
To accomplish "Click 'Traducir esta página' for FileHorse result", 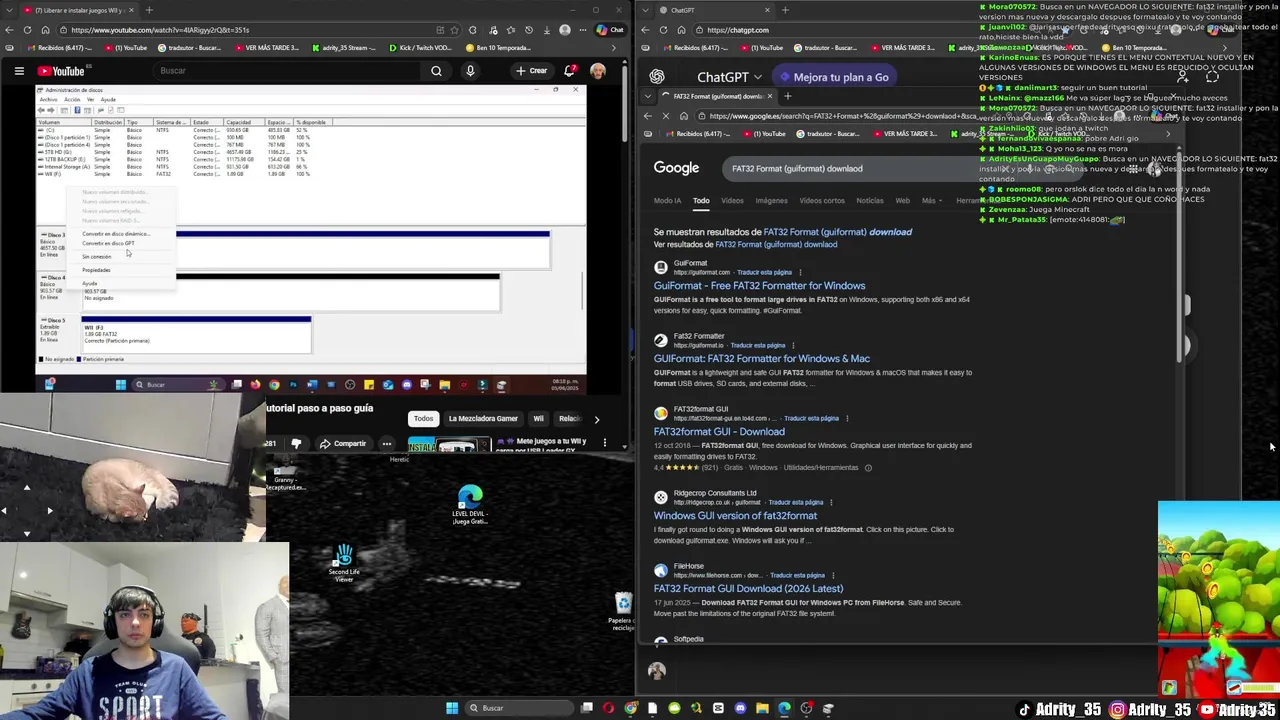I will tap(797, 576).
